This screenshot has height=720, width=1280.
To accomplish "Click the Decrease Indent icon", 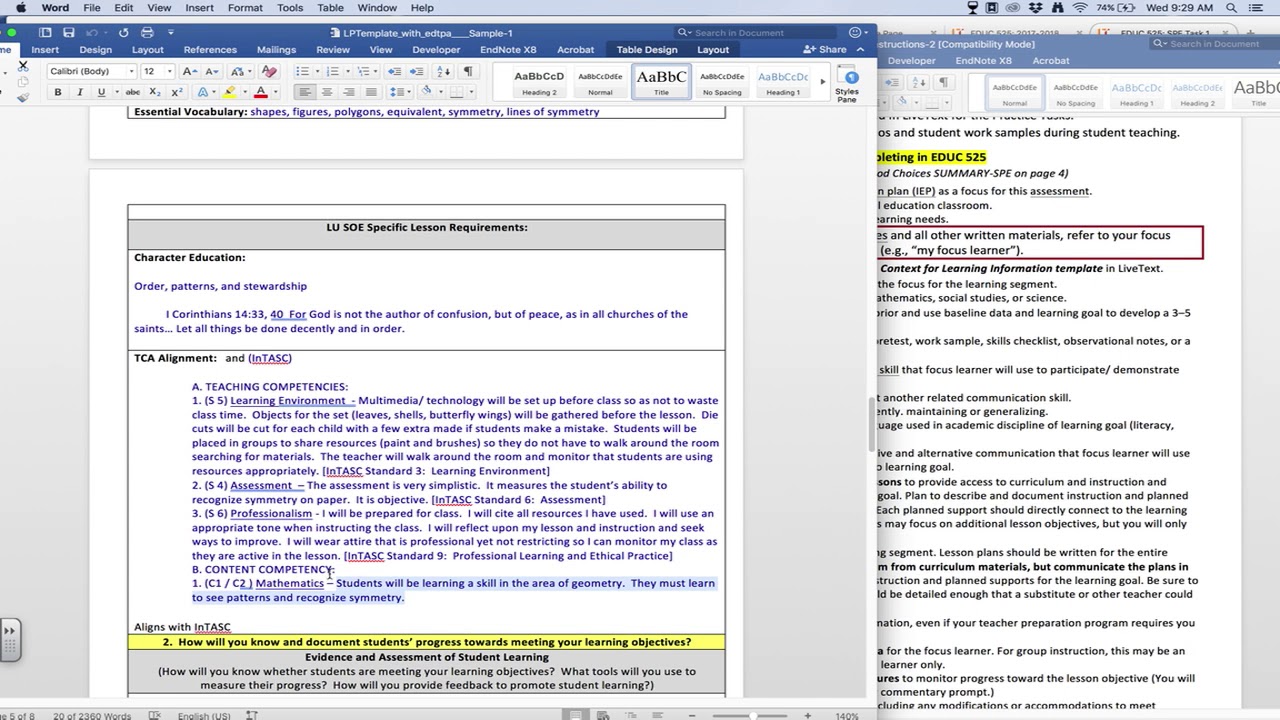I will [x=394, y=71].
